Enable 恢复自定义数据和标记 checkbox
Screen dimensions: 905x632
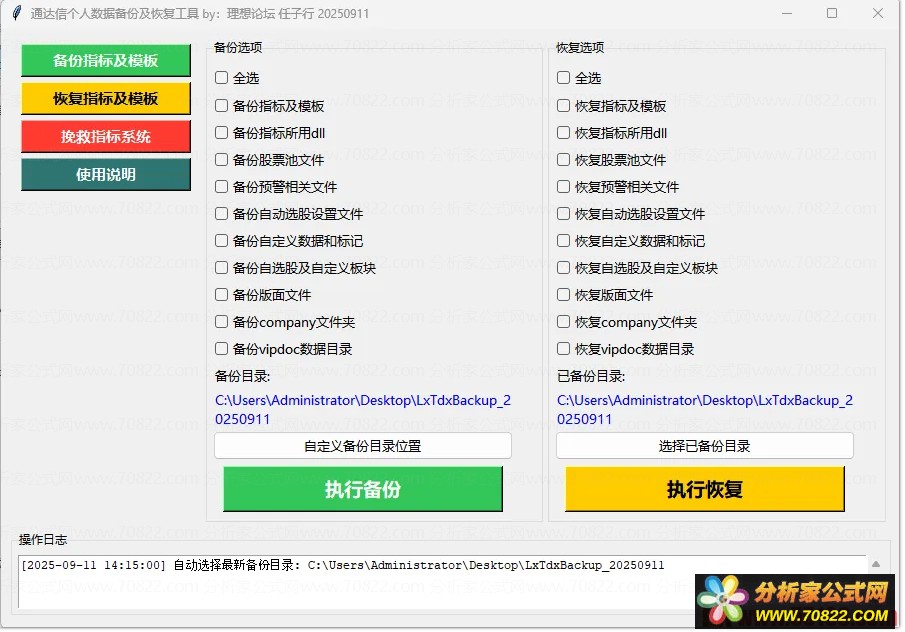(564, 241)
